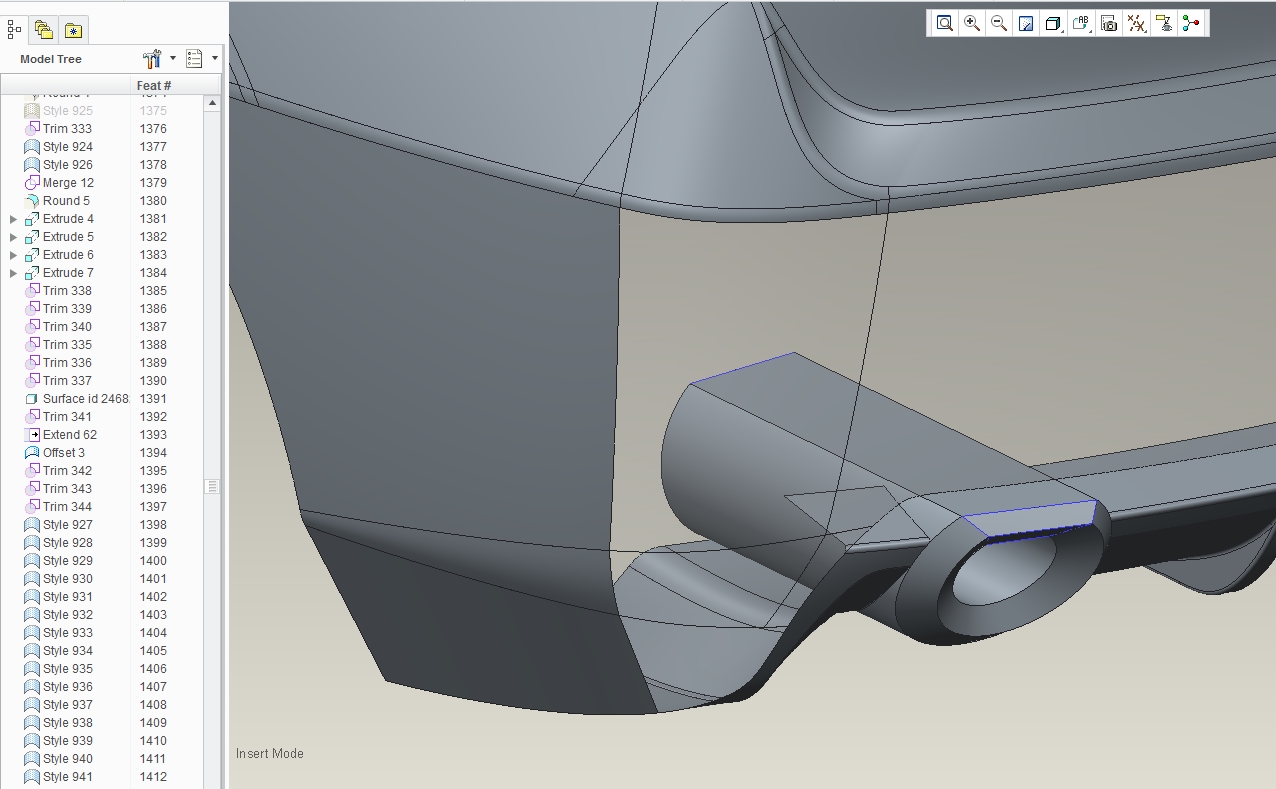
Task: Open the Datum Display Filters dropdown
Action: point(1136,24)
